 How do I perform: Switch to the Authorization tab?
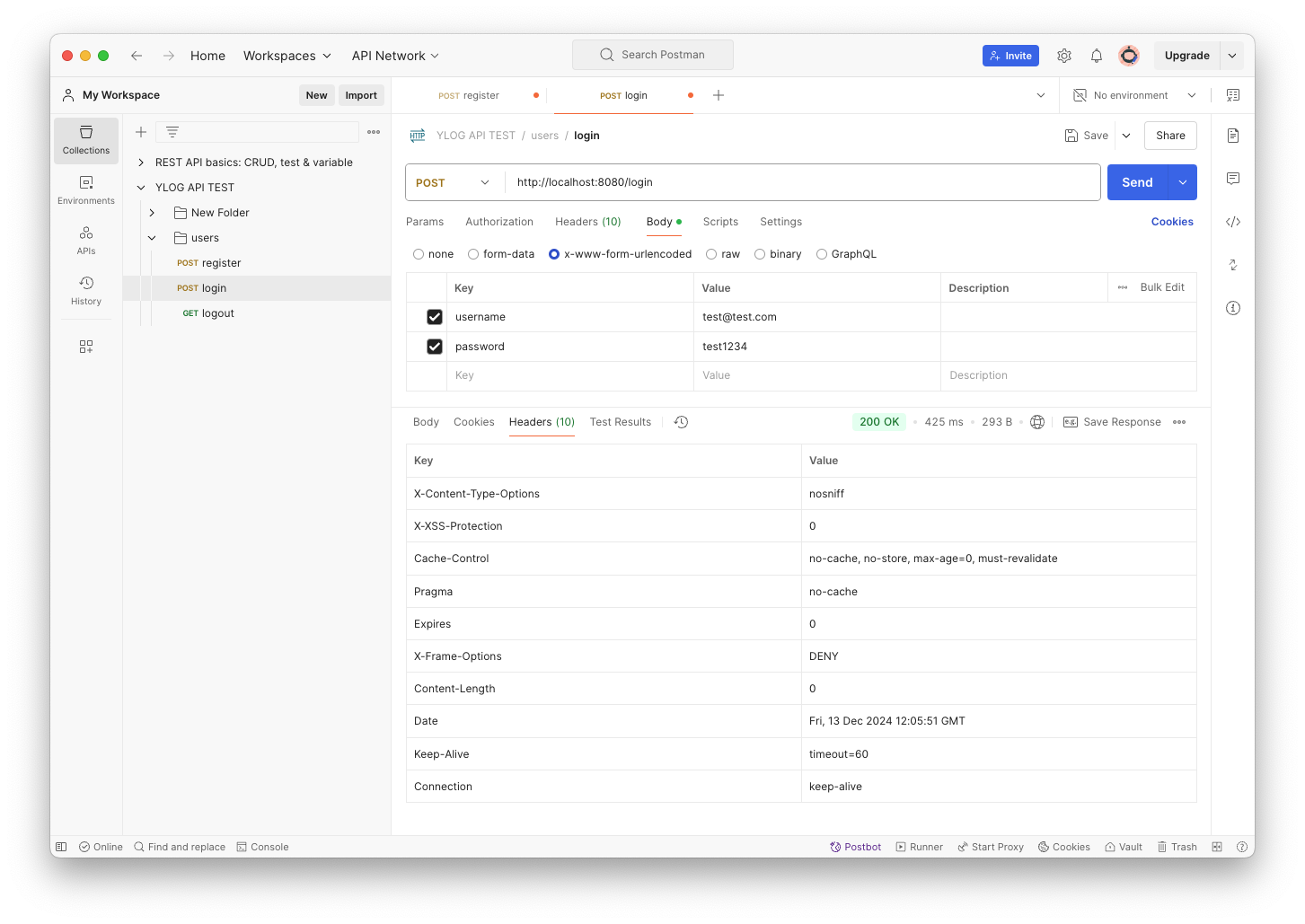(499, 222)
